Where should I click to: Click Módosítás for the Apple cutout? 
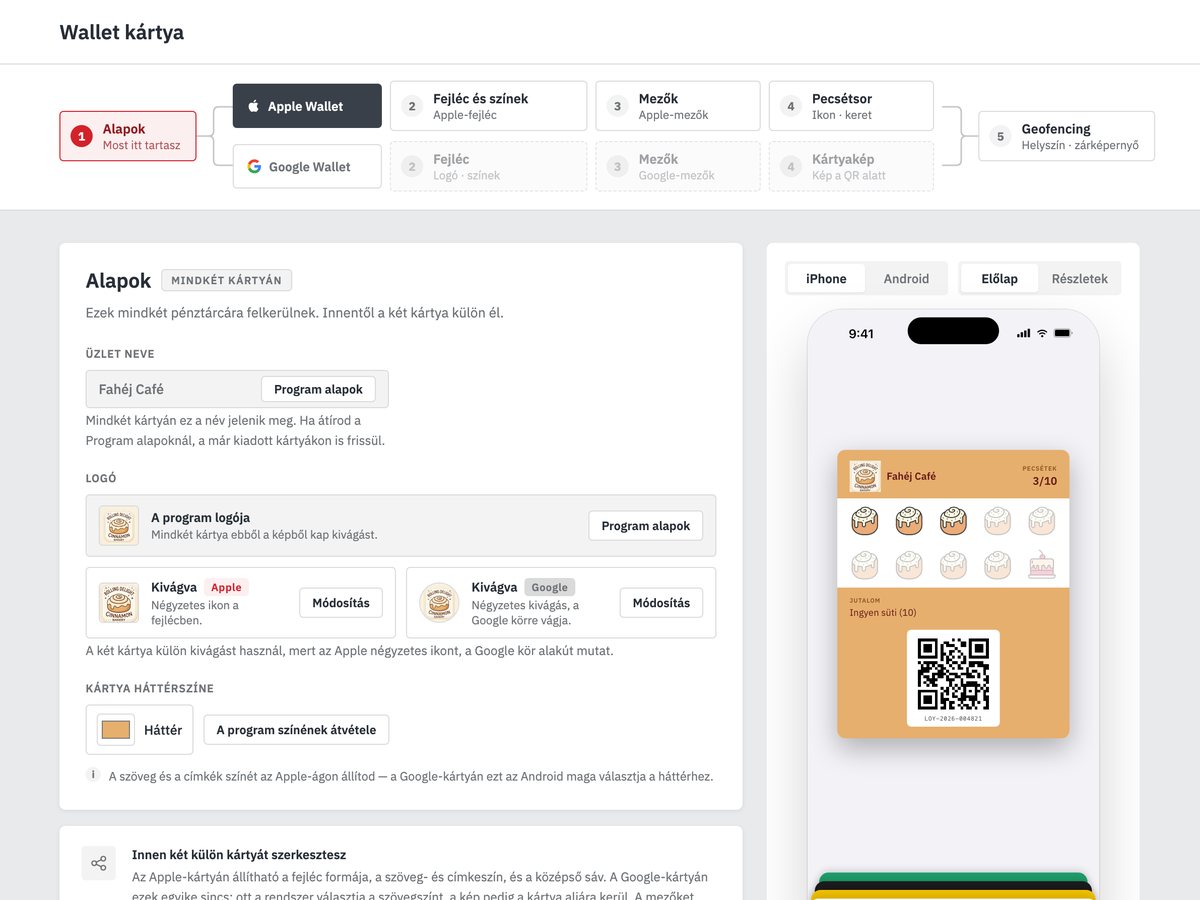(x=341, y=603)
